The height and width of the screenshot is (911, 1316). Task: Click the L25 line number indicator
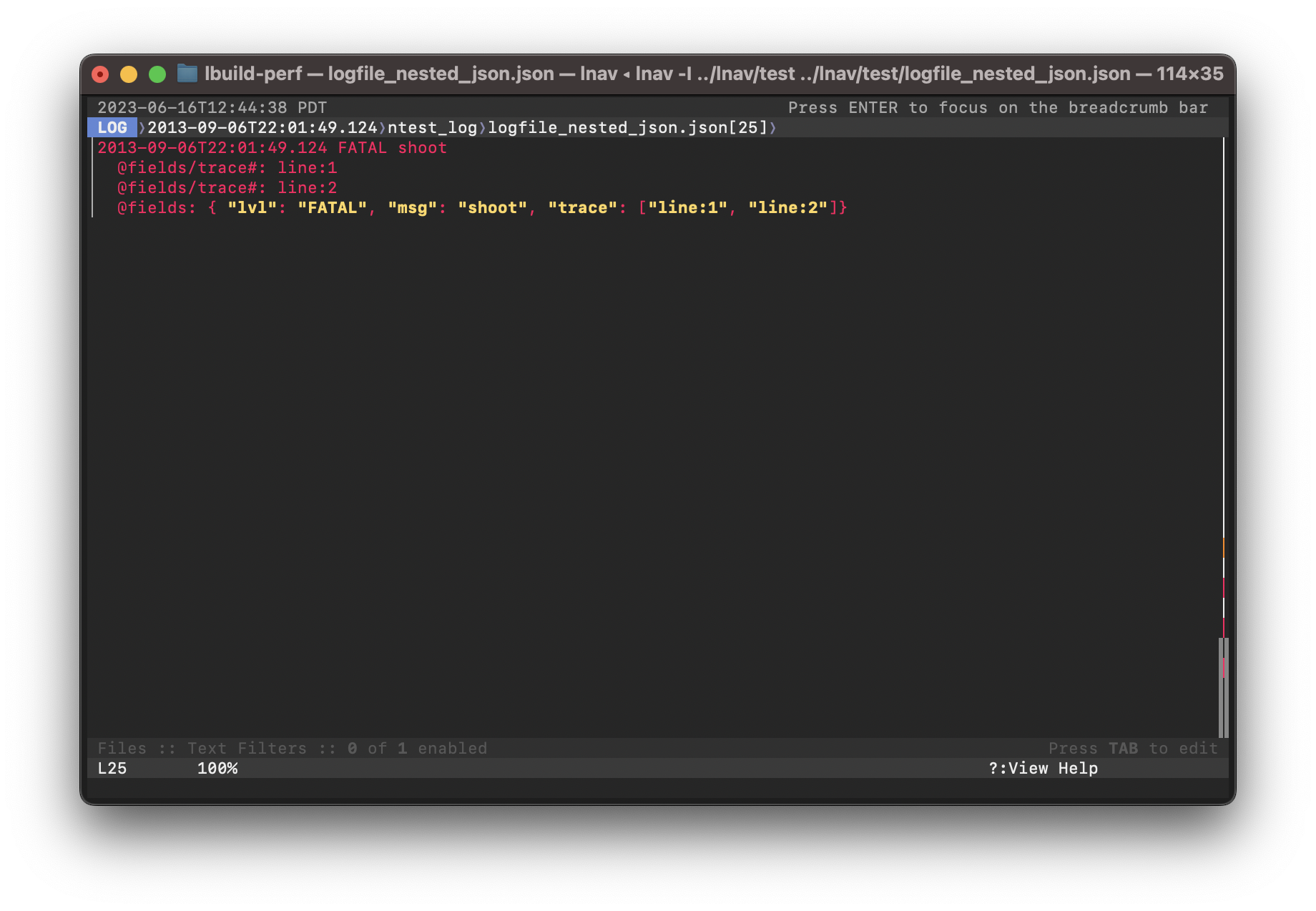[112, 769]
